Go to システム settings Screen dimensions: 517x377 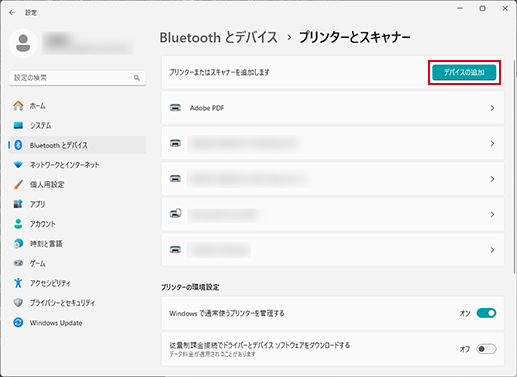(77, 125)
